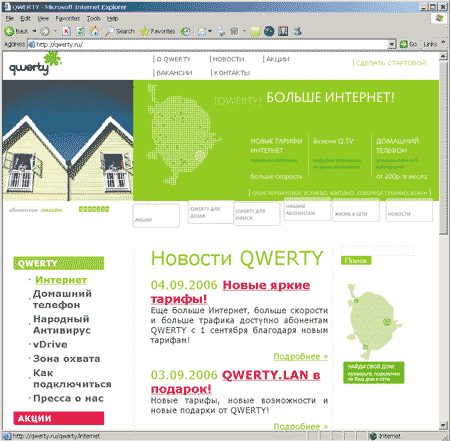
Task: Open the Favorites menu
Action: click(x=68, y=19)
